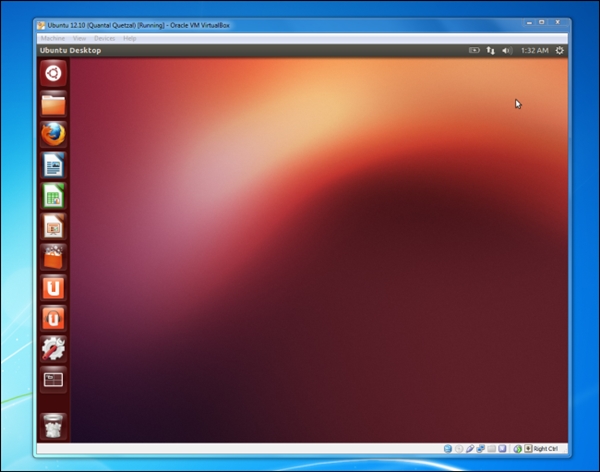Image resolution: width=600 pixels, height=472 pixels.
Task: Open the Trash in the launcher
Action: 53,424
